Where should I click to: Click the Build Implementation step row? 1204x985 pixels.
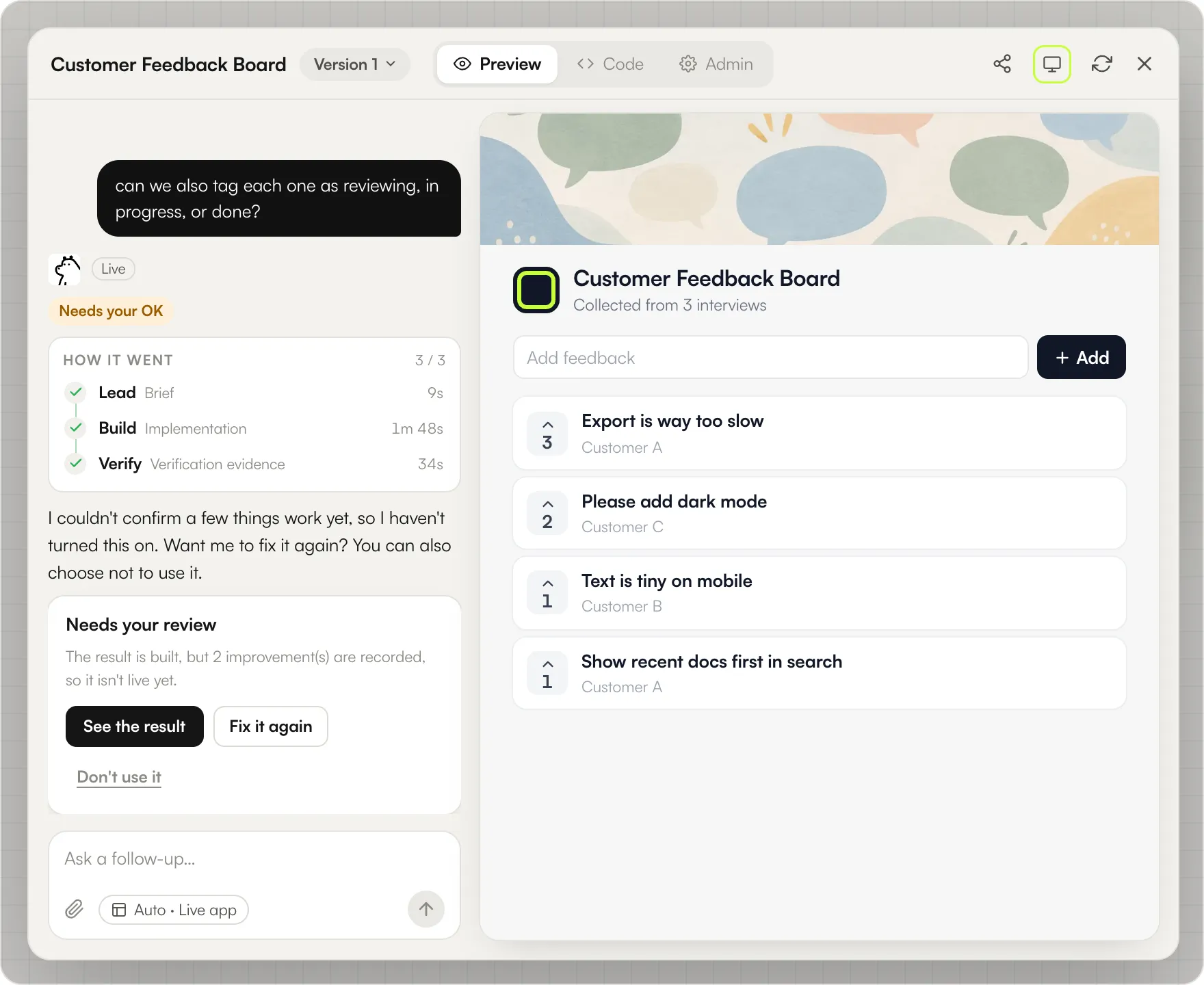254,428
